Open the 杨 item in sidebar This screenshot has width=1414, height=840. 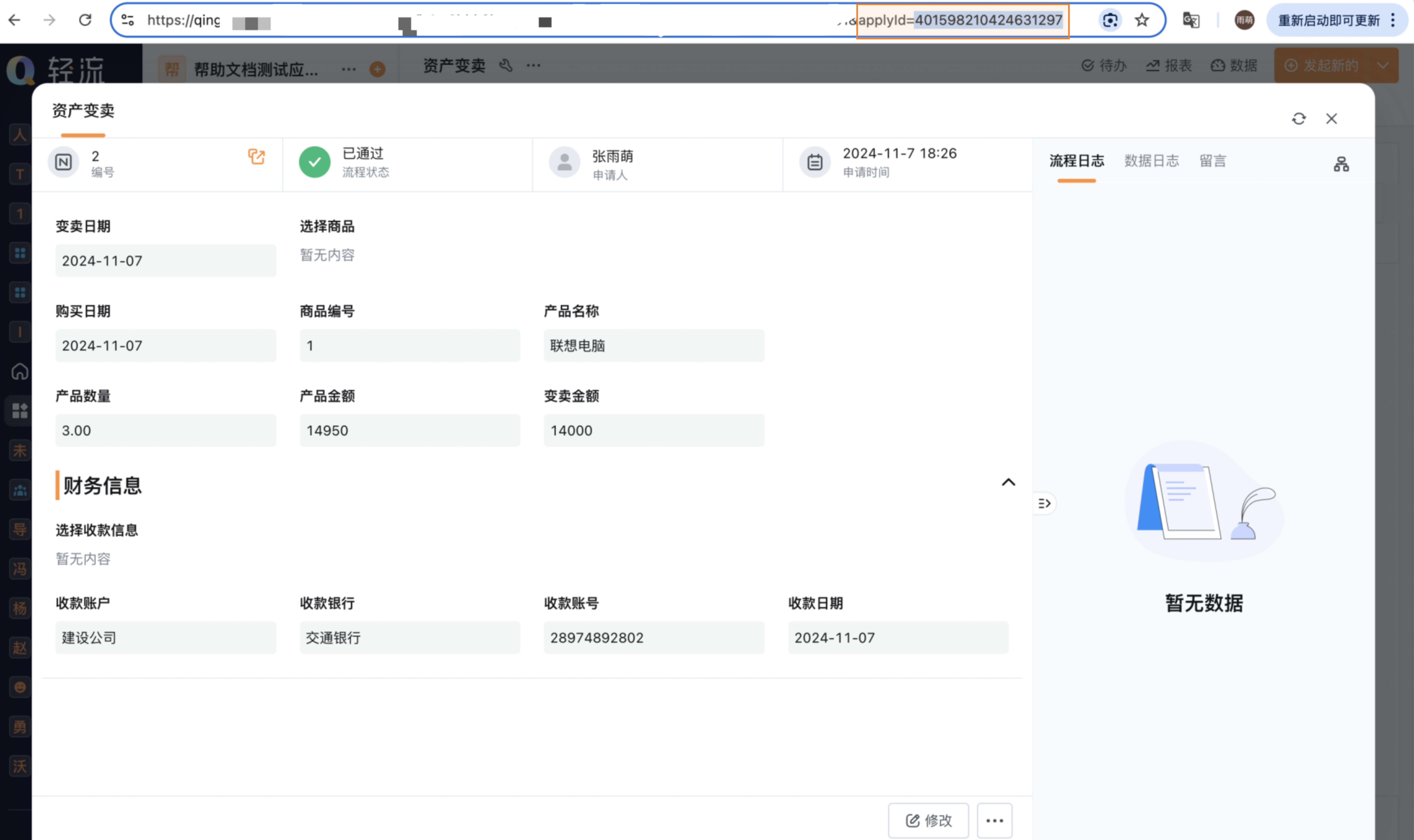pos(20,609)
